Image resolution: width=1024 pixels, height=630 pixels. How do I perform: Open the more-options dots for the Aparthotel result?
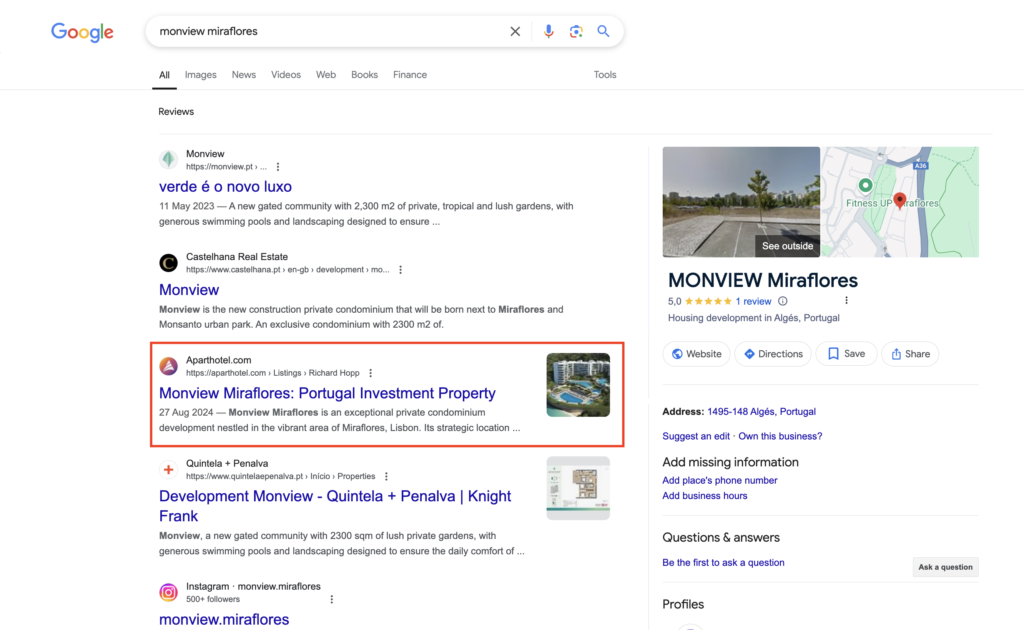click(x=370, y=373)
